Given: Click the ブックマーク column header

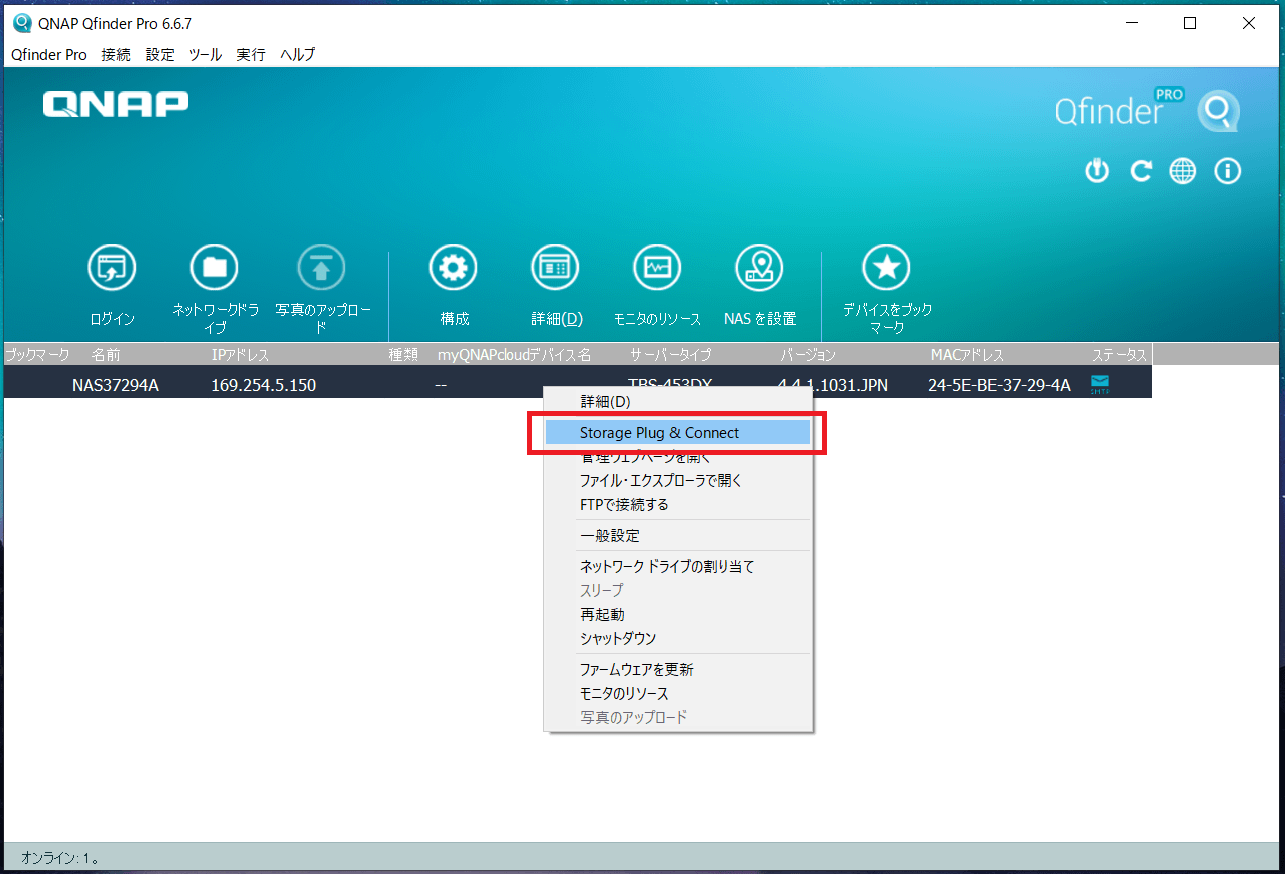Looking at the screenshot, I should 36,355.
